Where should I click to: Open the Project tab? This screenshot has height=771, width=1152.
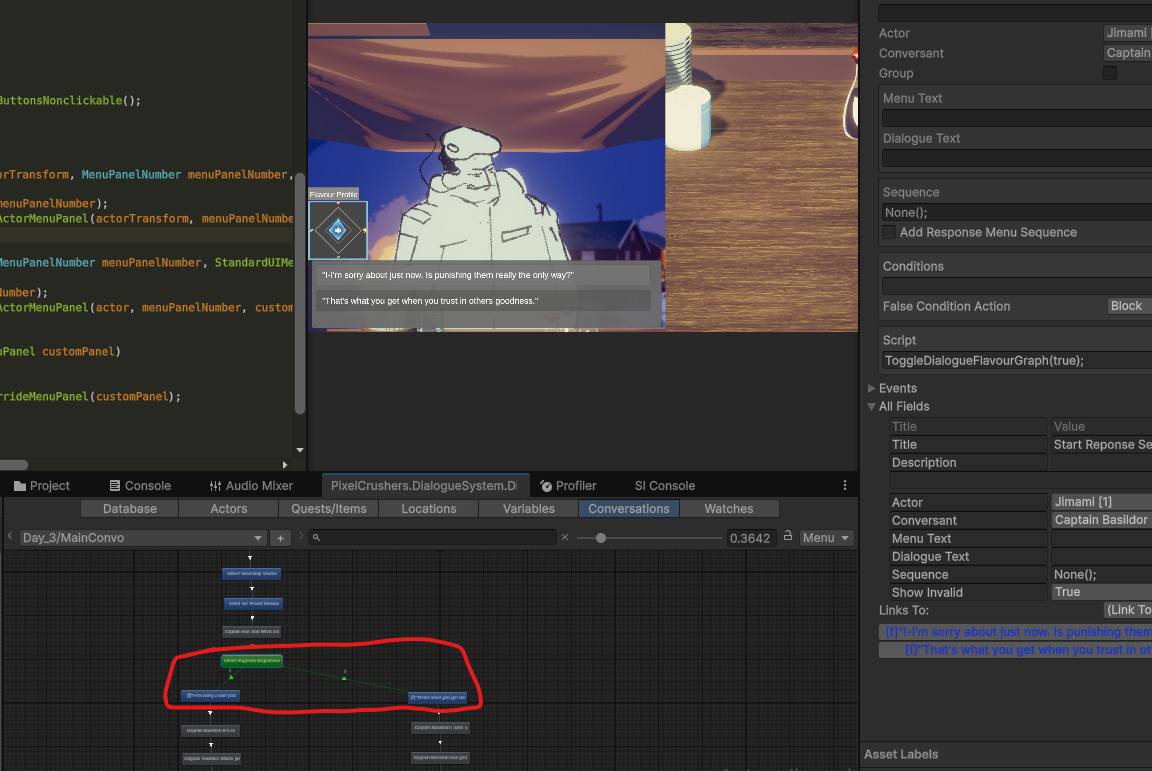(42, 486)
